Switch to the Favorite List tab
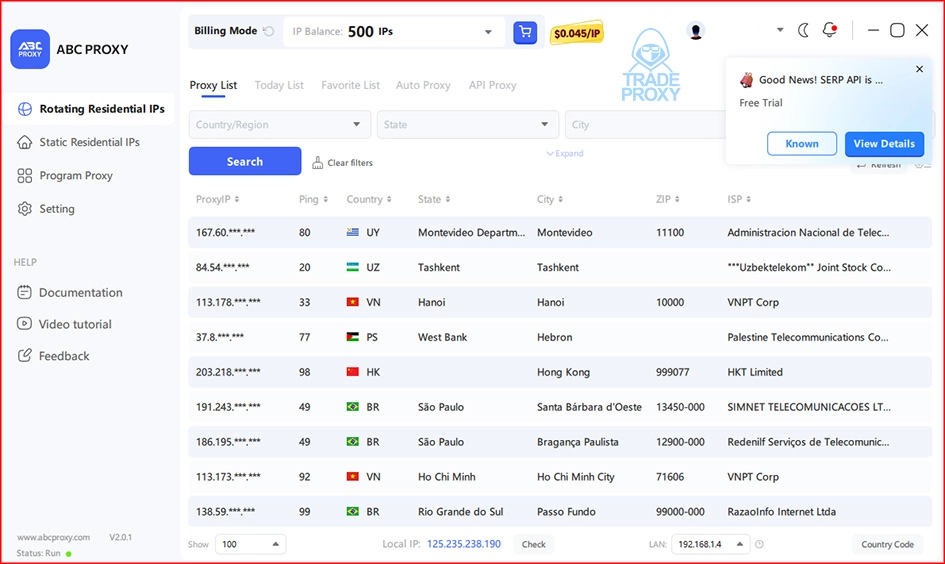This screenshot has width=945, height=564. [x=350, y=85]
